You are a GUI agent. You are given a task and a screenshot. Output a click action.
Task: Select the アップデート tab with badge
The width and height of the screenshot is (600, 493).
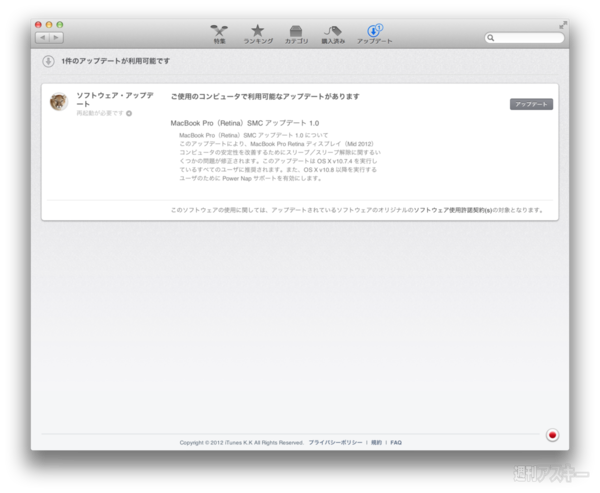pyautogui.click(x=375, y=34)
